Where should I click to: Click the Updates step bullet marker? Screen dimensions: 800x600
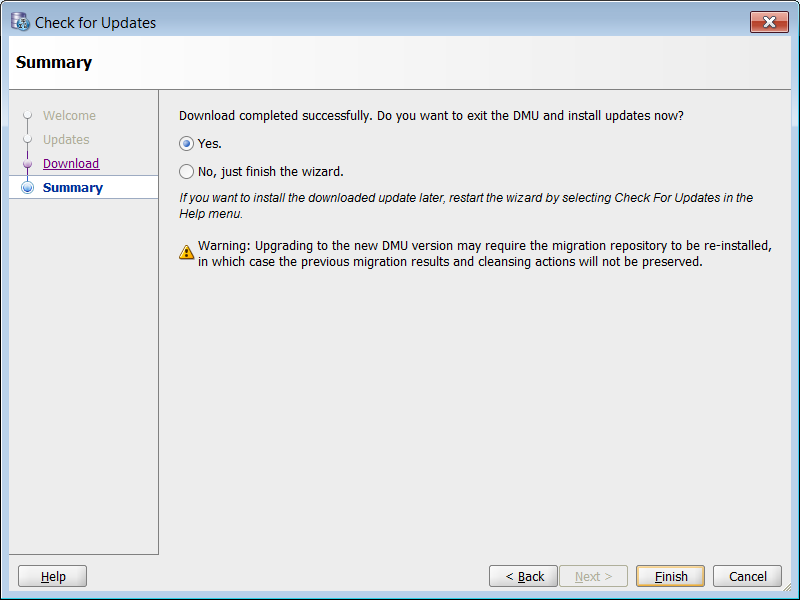point(27,140)
